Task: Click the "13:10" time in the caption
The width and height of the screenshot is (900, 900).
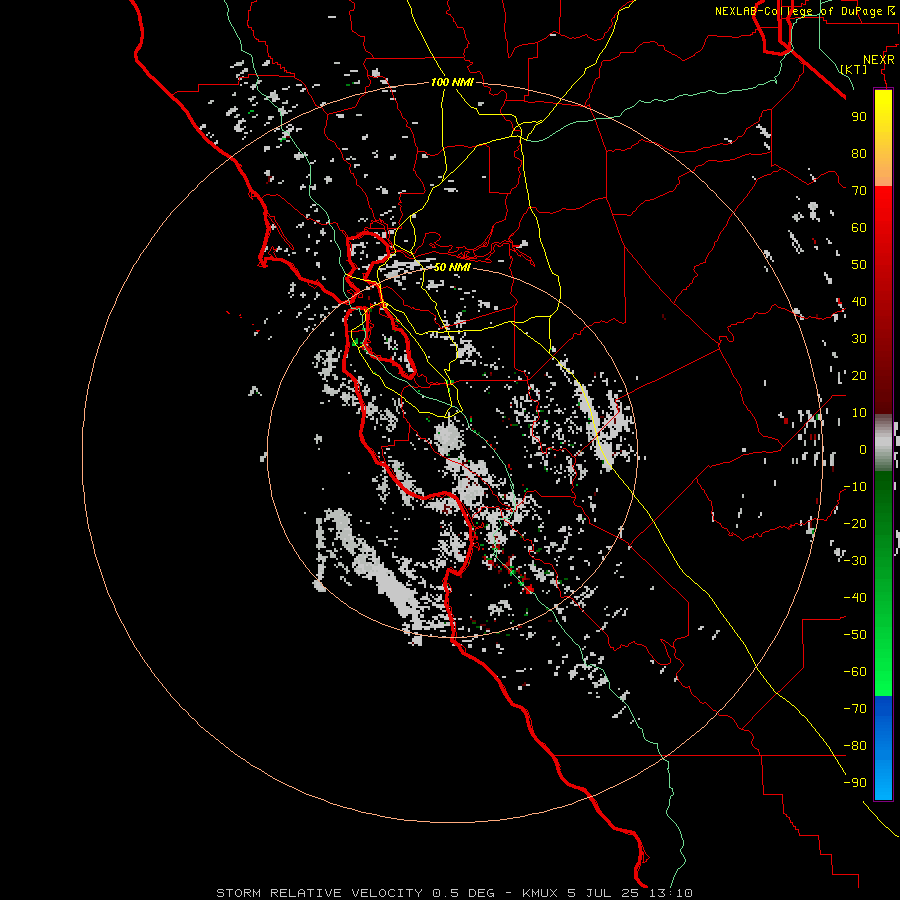Action: point(670,893)
